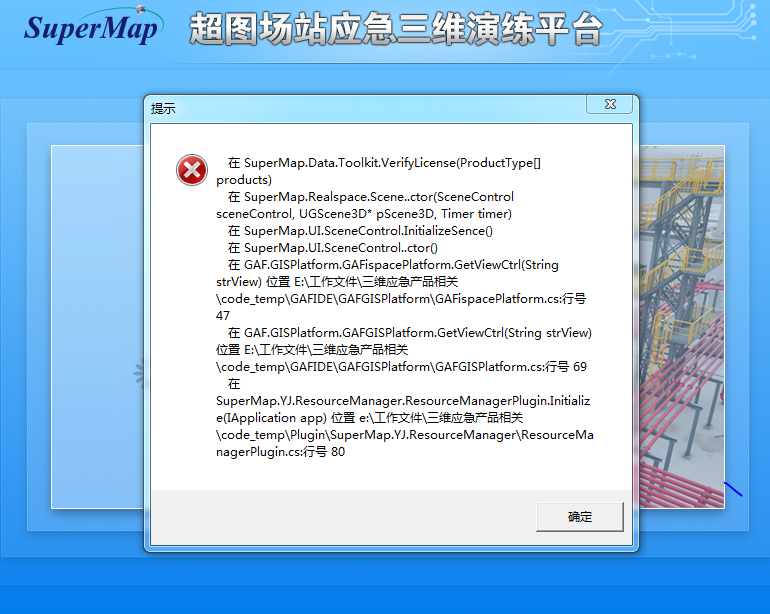Click the SuperMap.UI.SceneControl..ctor() line
Viewport: 770px width, 614px height.
[x=332, y=248]
